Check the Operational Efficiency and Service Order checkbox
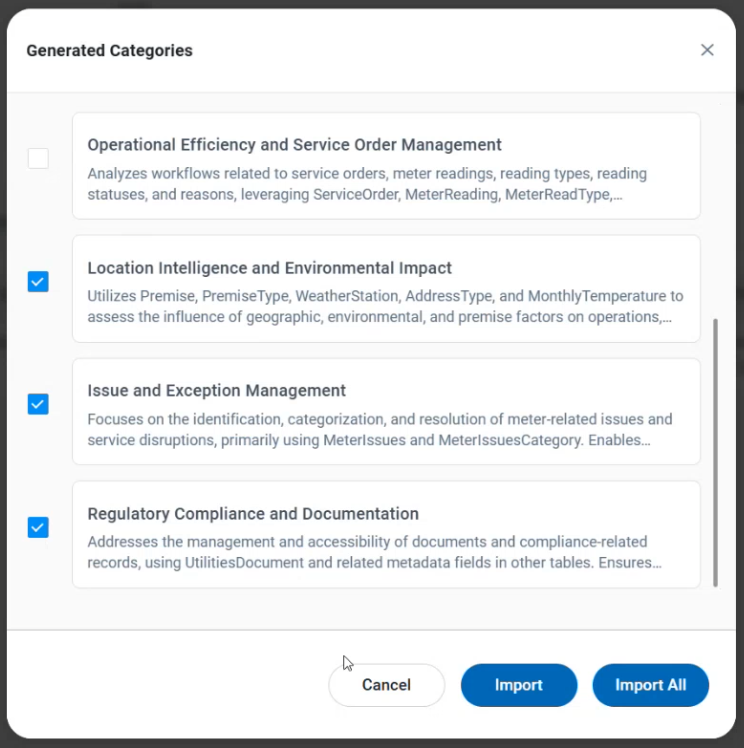744x748 pixels. click(x=38, y=158)
